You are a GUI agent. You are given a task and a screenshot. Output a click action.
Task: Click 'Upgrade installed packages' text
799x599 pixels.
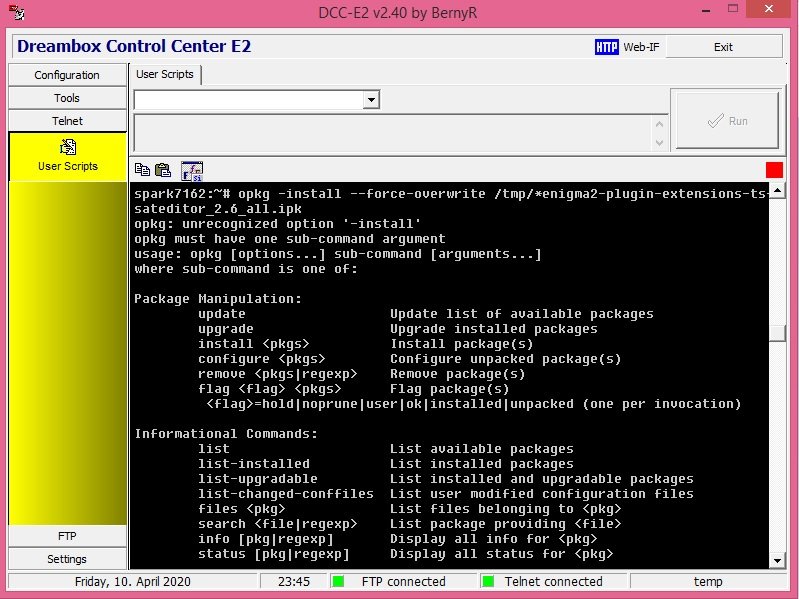[494, 329]
